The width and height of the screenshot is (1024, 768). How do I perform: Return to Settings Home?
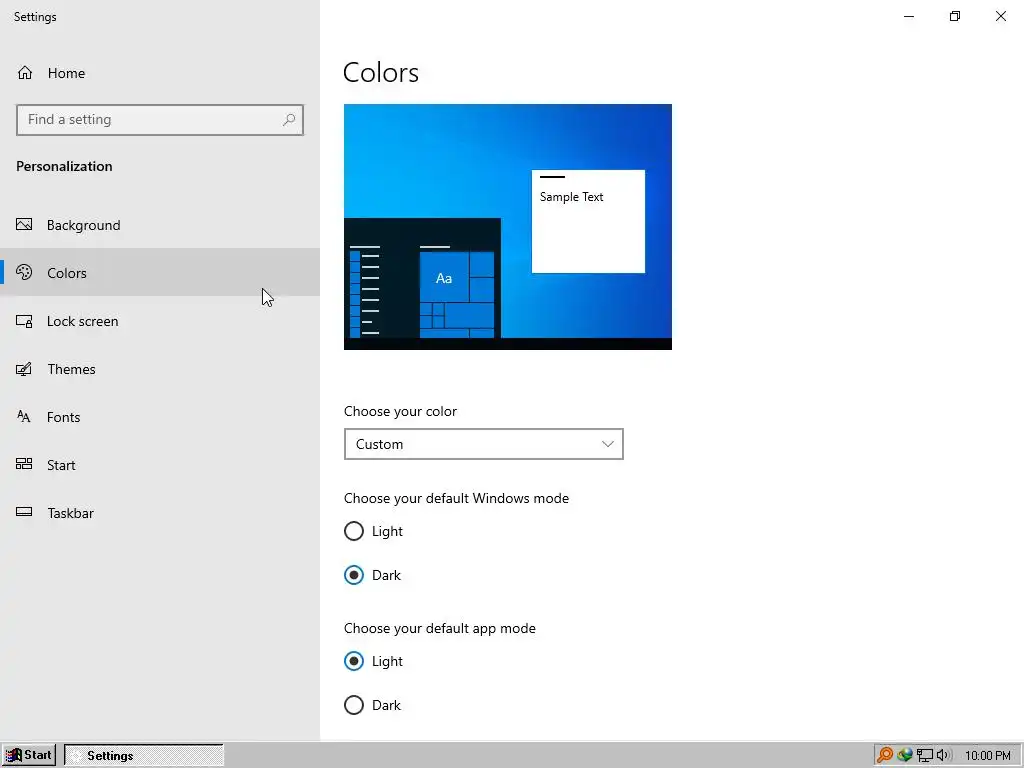click(x=160, y=72)
